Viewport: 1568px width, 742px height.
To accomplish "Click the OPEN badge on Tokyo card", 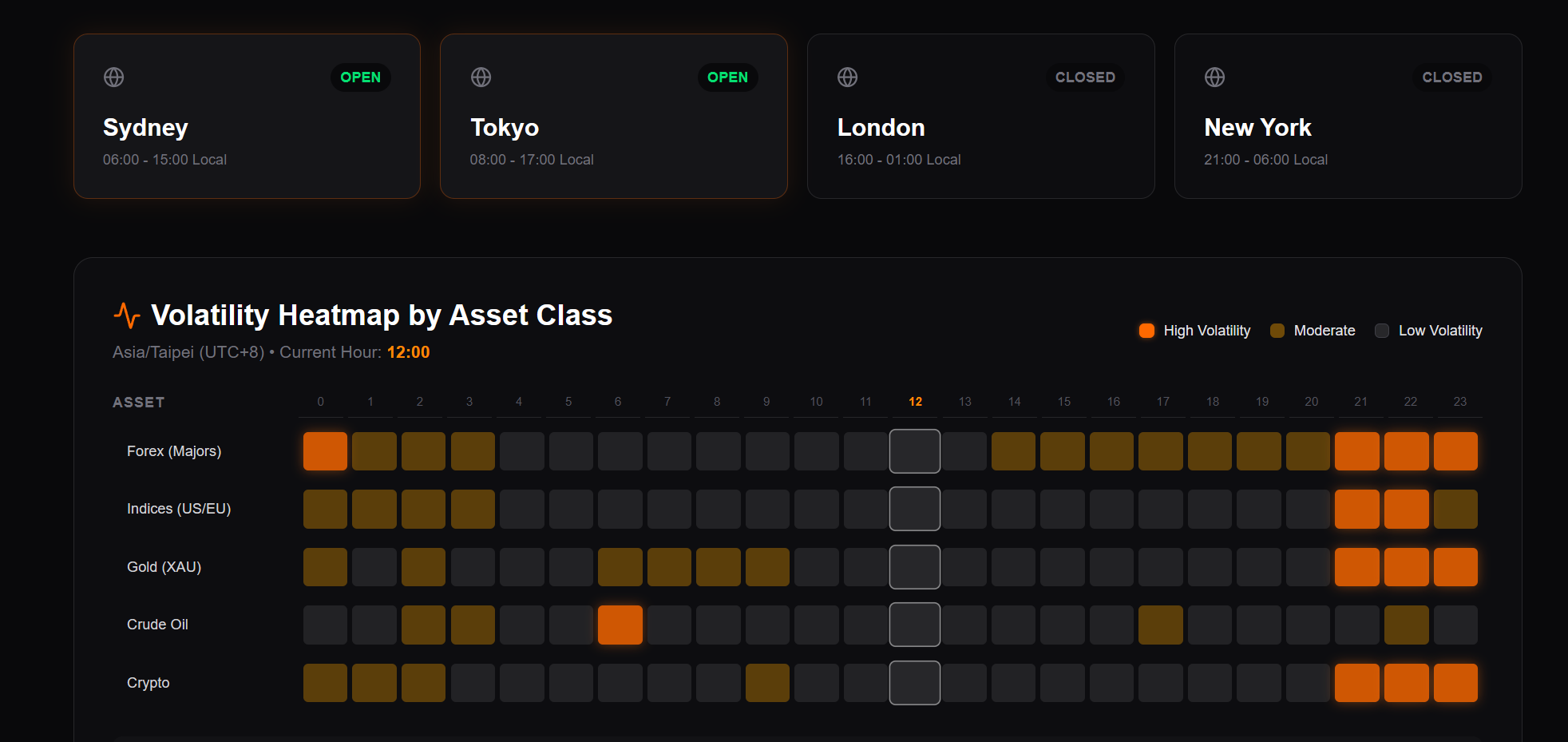I will tap(727, 77).
